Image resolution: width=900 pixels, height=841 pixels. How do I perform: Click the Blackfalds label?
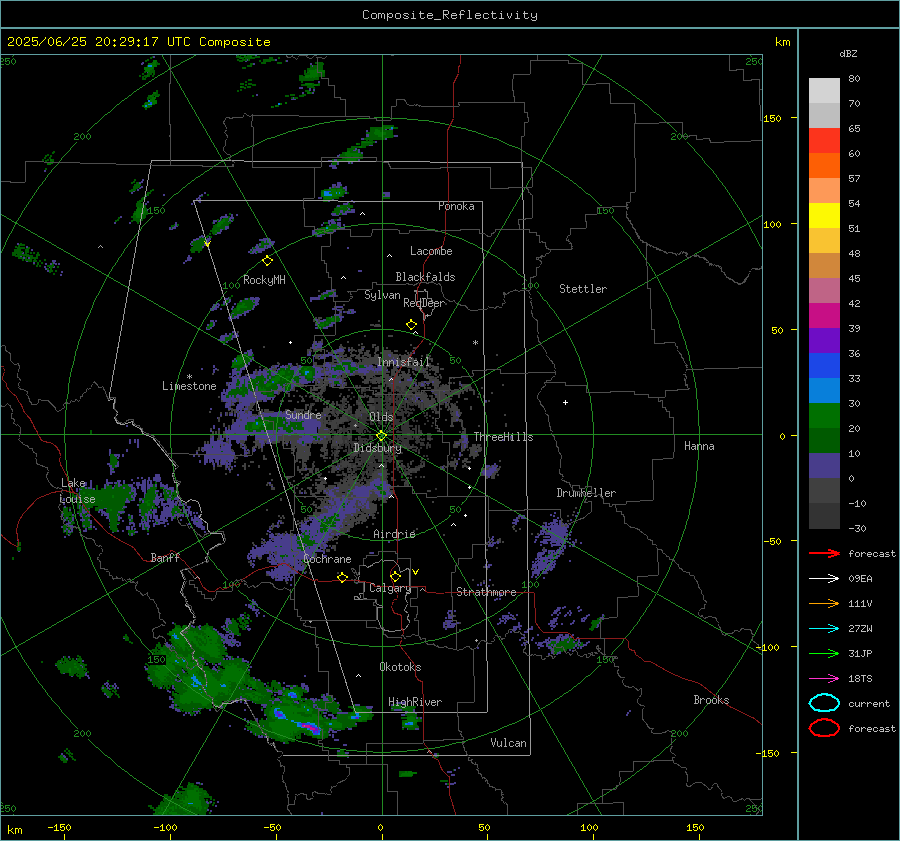425,277
